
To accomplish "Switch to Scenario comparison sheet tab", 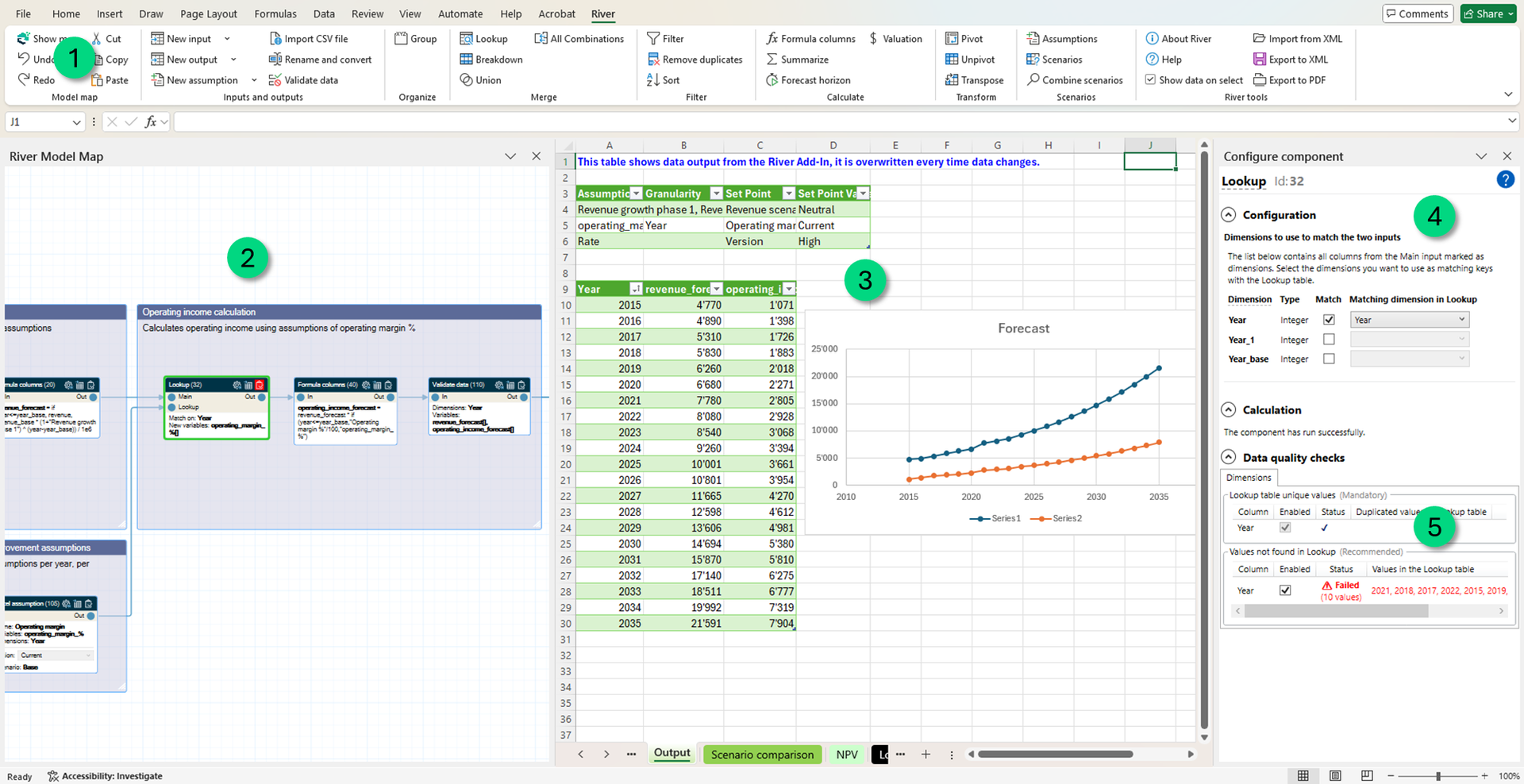I will [762, 755].
